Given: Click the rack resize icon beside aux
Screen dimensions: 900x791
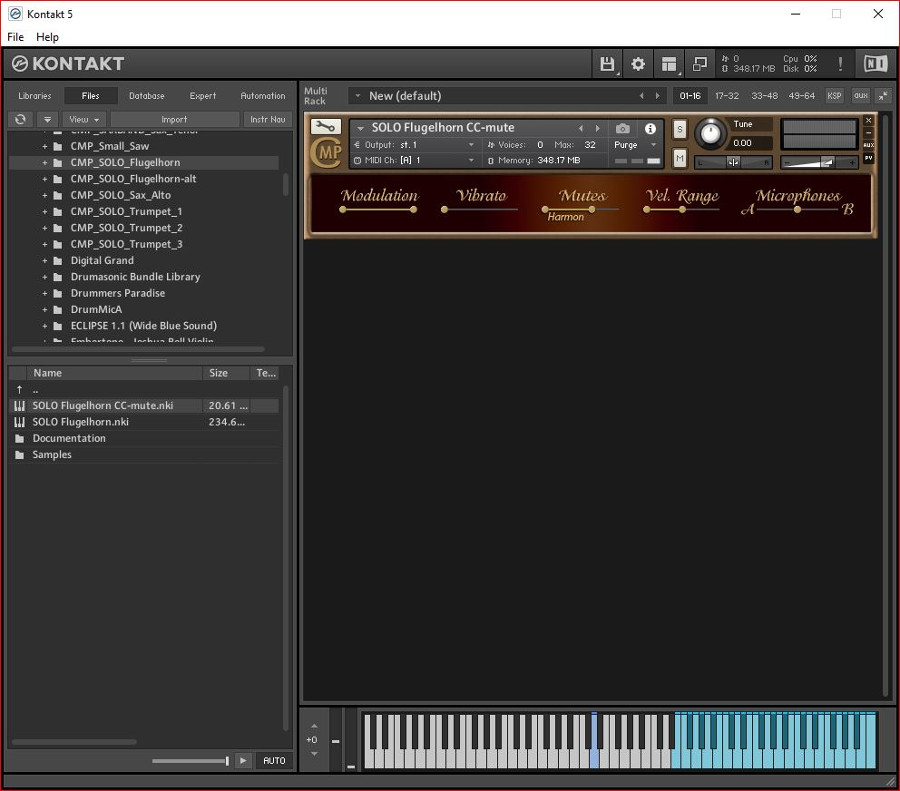Looking at the screenshot, I should [883, 96].
